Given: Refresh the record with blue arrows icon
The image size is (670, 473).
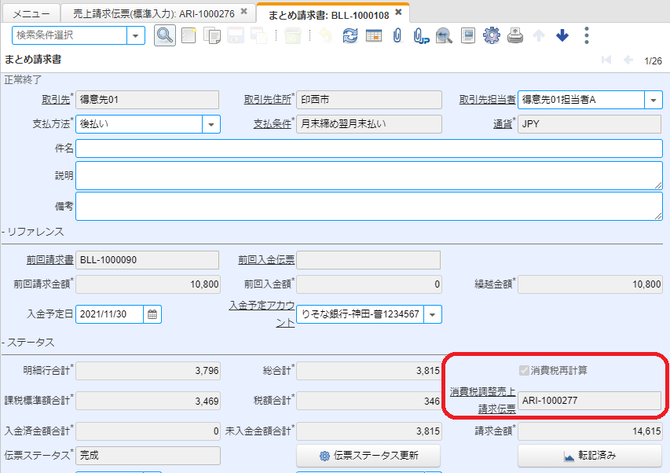Looking at the screenshot, I should 350,35.
